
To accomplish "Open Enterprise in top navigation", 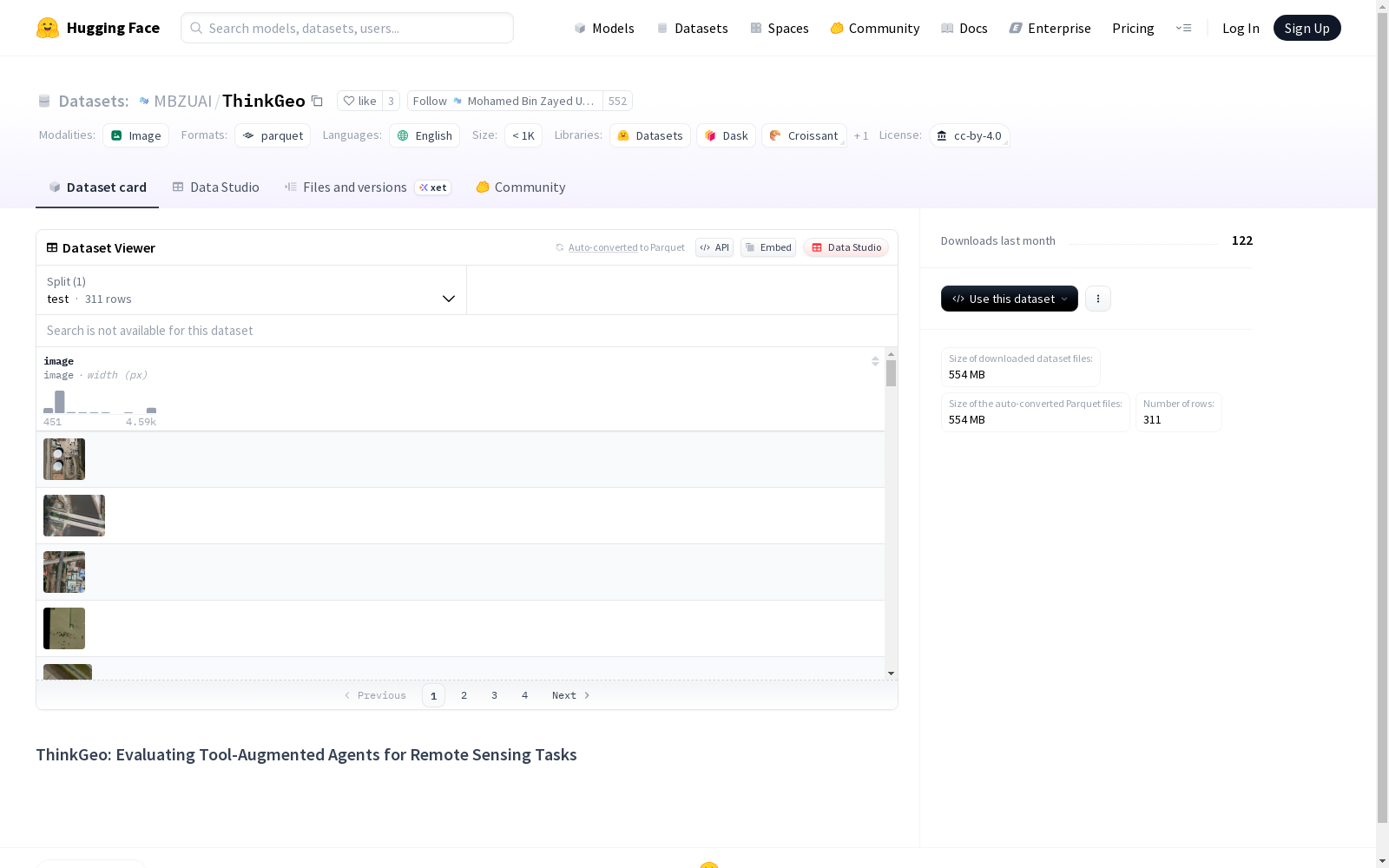I will coord(1050,28).
